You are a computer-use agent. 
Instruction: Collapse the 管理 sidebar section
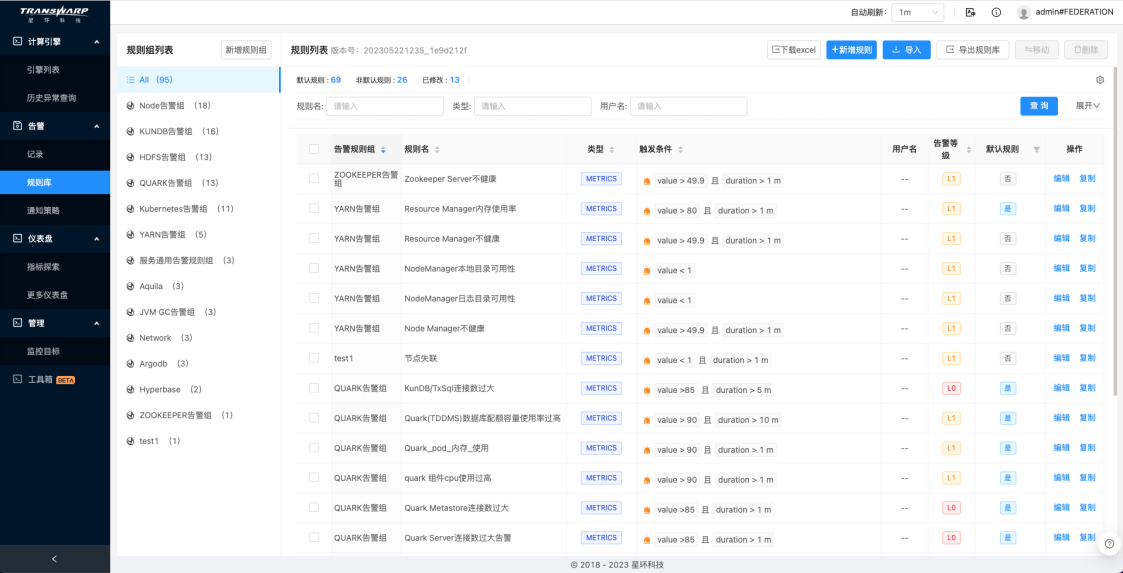[97, 323]
